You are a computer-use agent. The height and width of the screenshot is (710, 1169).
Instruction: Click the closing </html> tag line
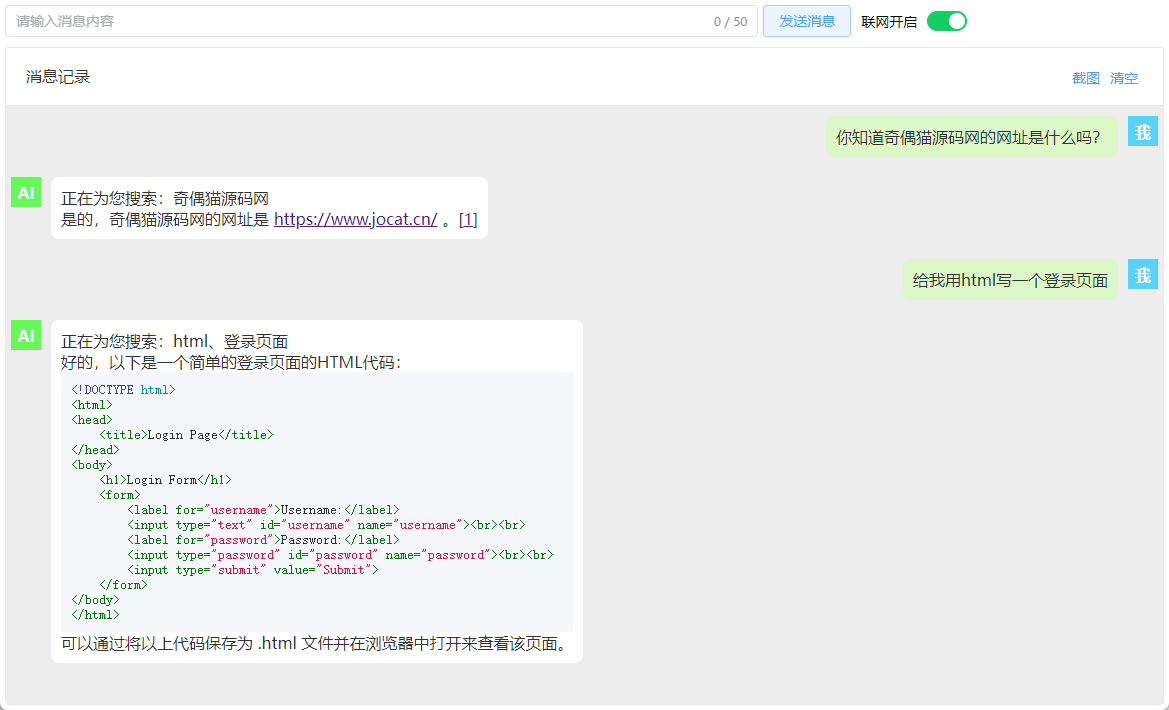click(95, 615)
